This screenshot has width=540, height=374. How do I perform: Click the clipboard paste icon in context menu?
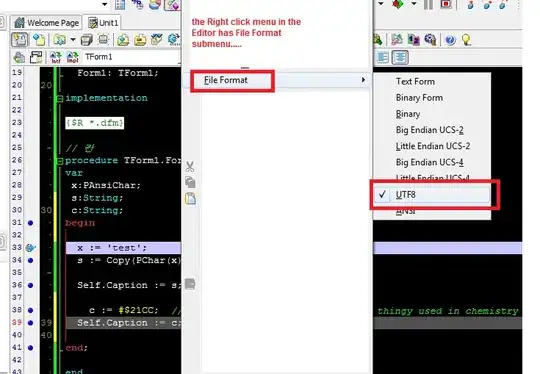pos(190,198)
